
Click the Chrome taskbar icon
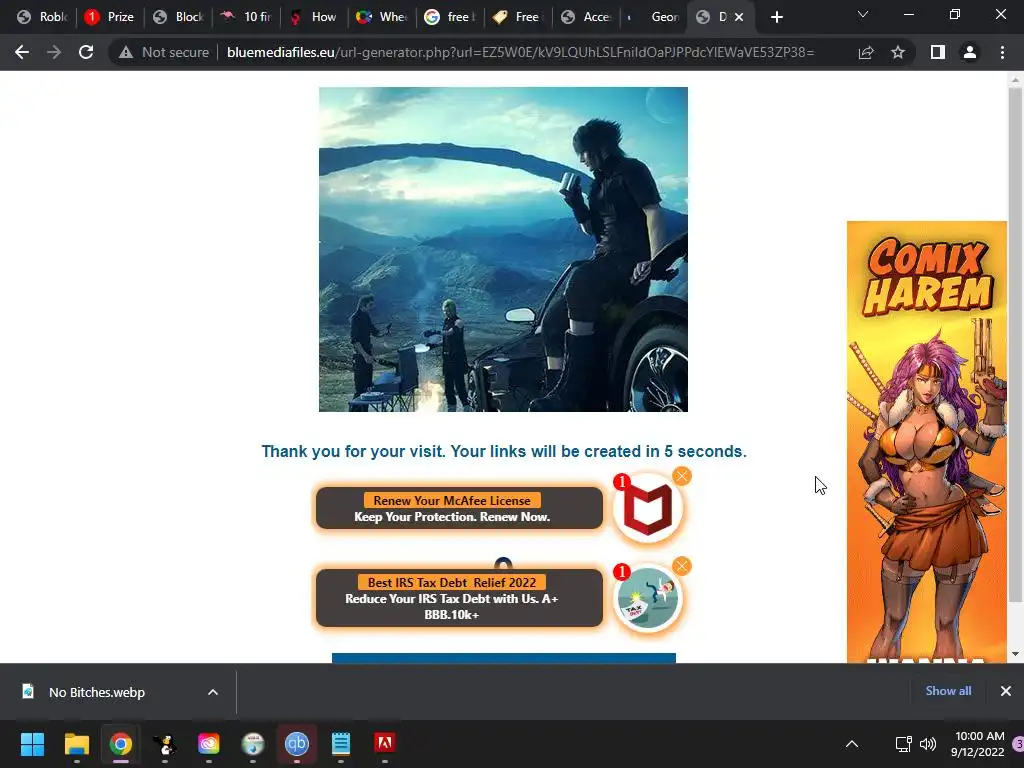coord(121,744)
